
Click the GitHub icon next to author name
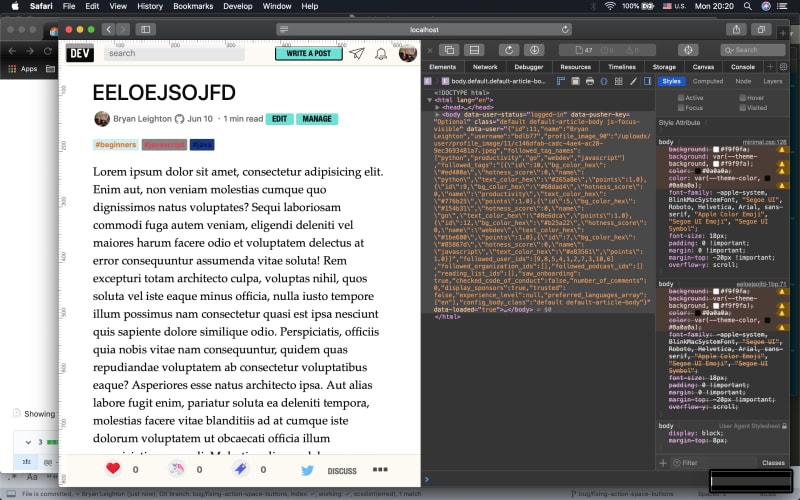click(179, 119)
